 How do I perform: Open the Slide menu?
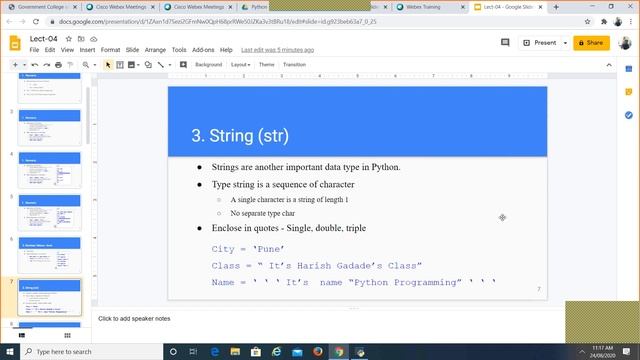[x=132, y=50]
